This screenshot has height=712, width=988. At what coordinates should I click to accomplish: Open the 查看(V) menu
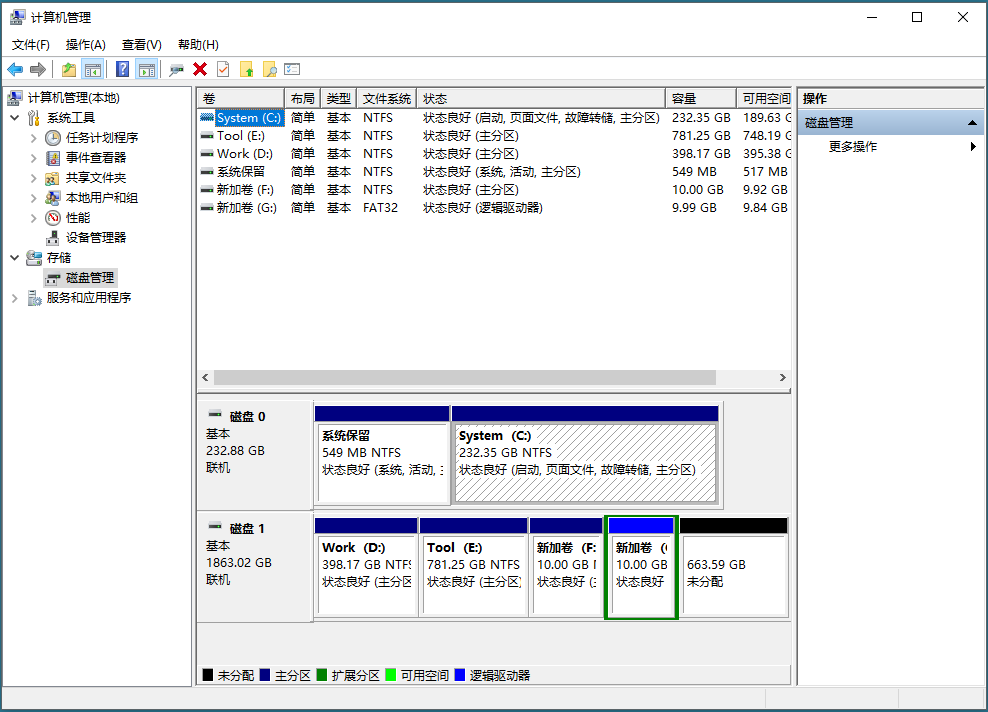point(141,44)
